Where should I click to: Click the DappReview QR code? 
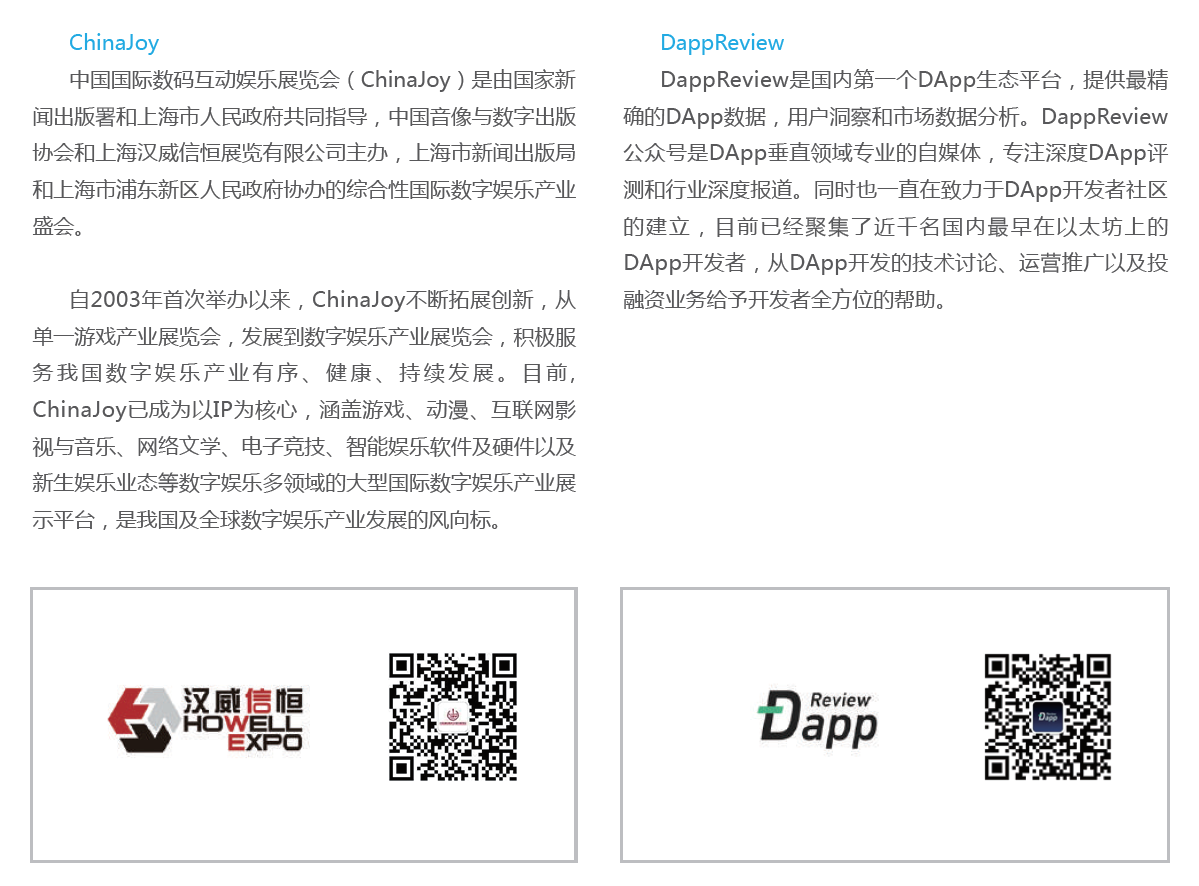coord(1048,717)
